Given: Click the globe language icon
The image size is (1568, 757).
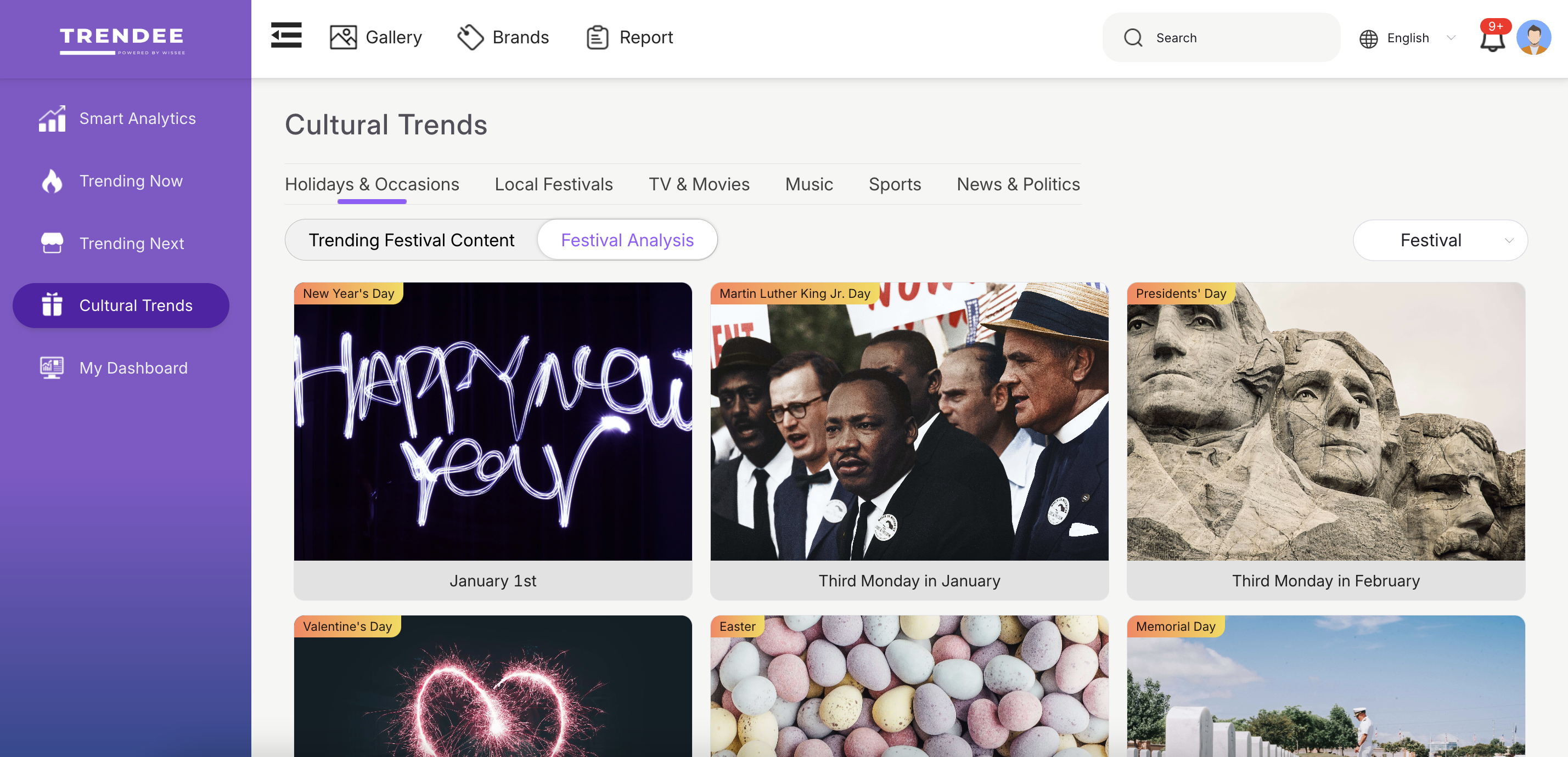Looking at the screenshot, I should click(1368, 38).
